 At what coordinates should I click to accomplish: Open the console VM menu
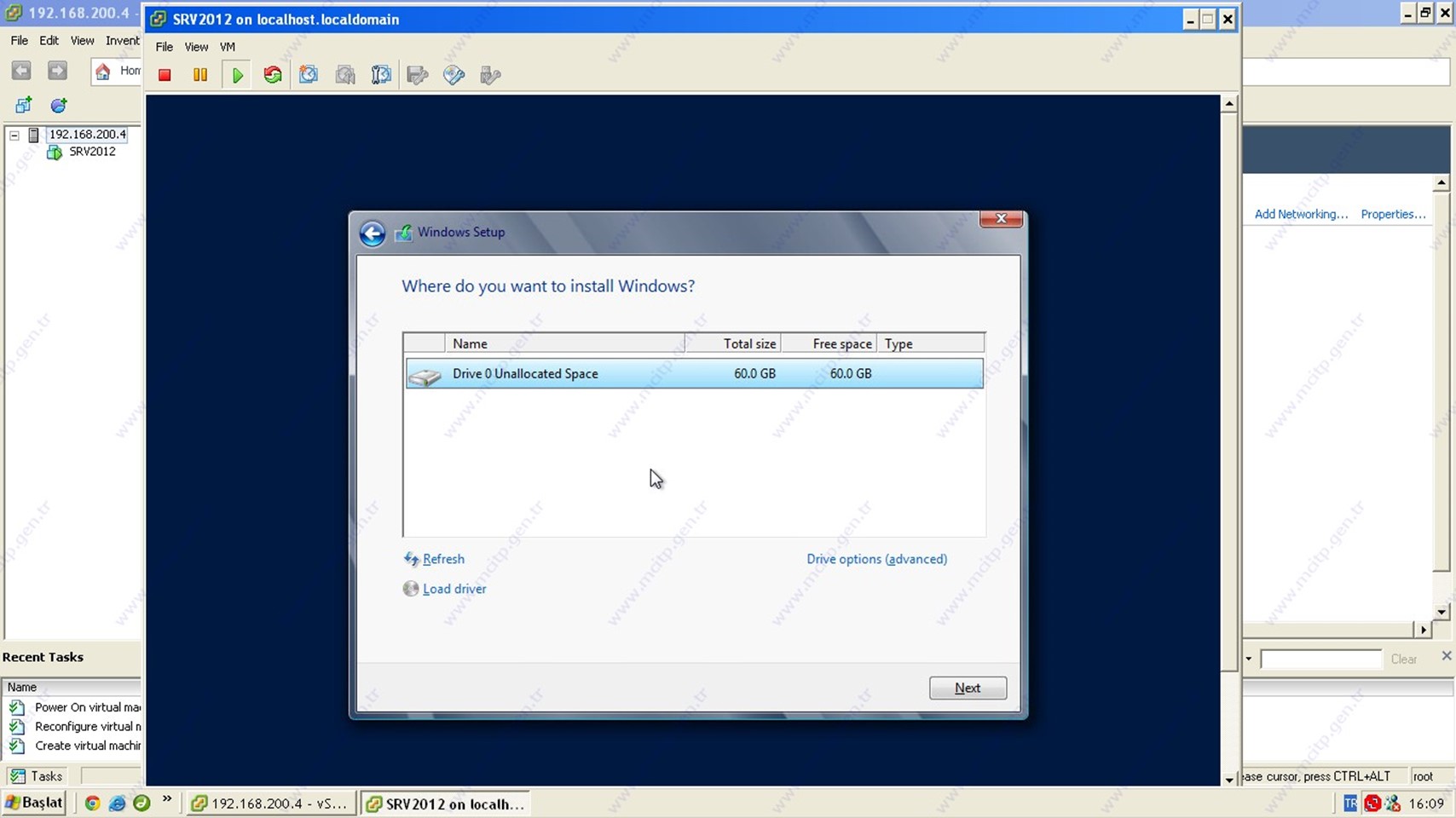click(x=227, y=47)
